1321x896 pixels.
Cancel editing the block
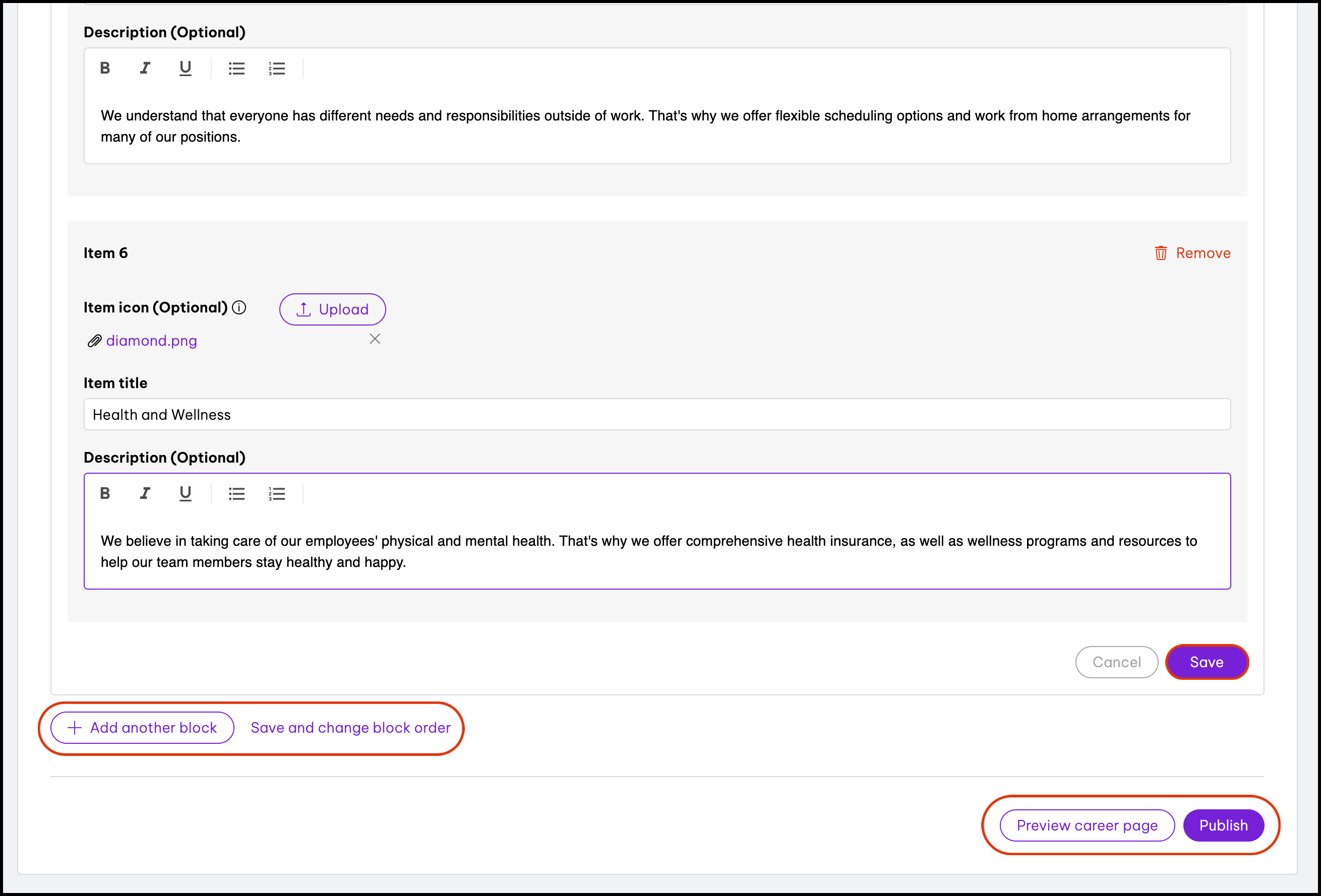[1116, 662]
